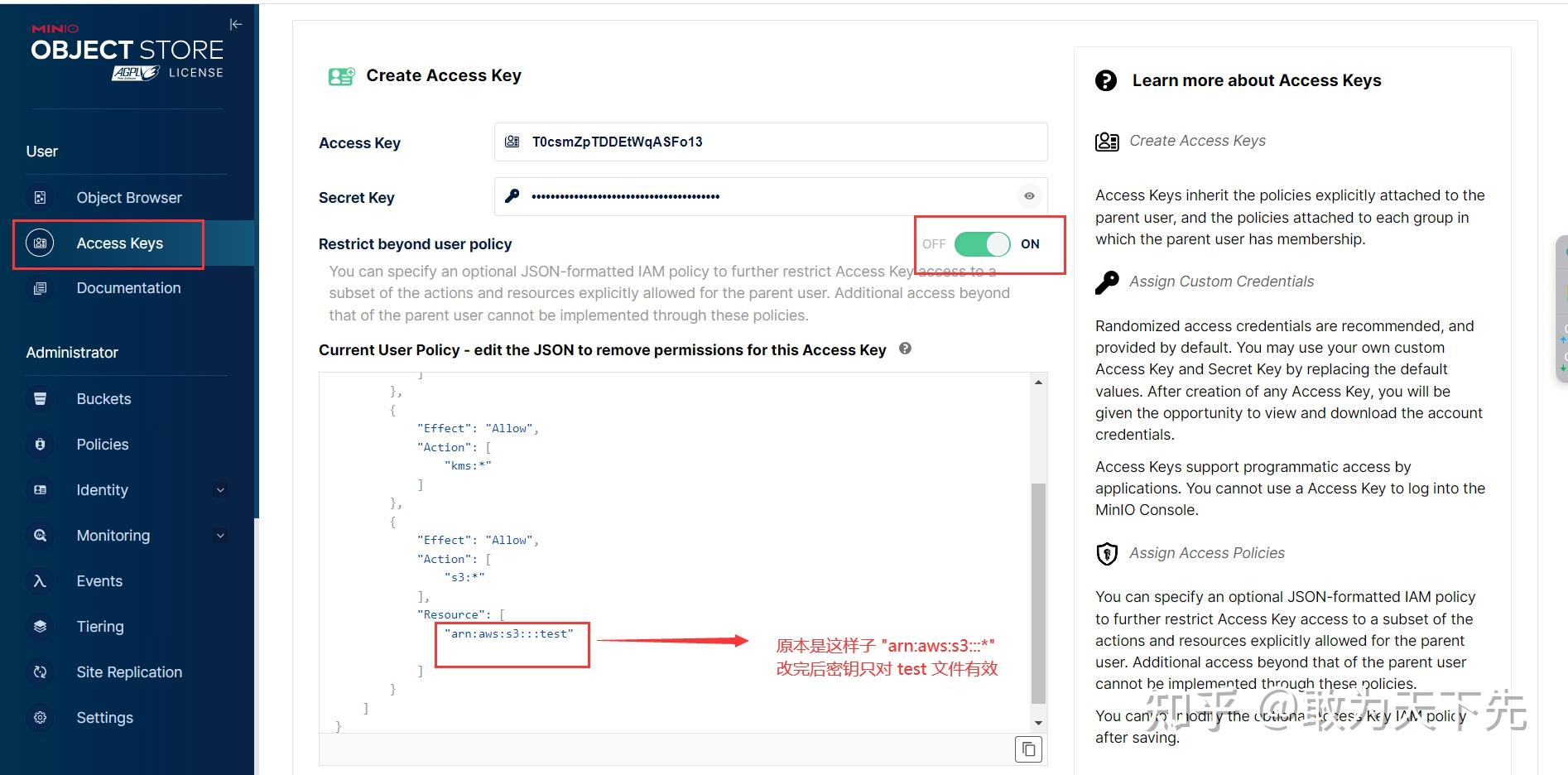Viewport: 1568px width, 775px height.
Task: Toggle the Restrict beyond user policy switch
Action: pyautogui.click(x=982, y=244)
